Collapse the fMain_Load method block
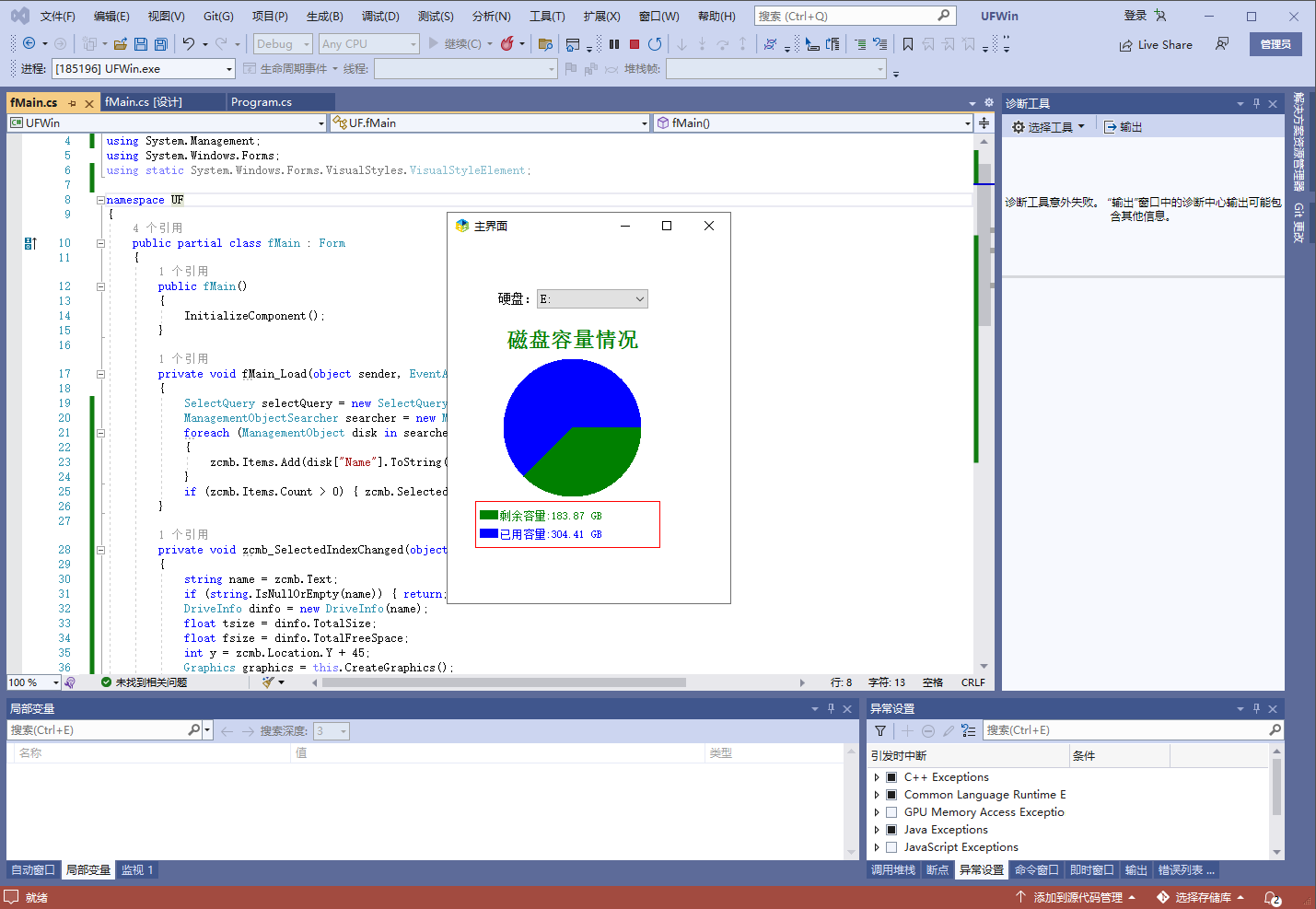The image size is (1316, 909). [x=100, y=374]
